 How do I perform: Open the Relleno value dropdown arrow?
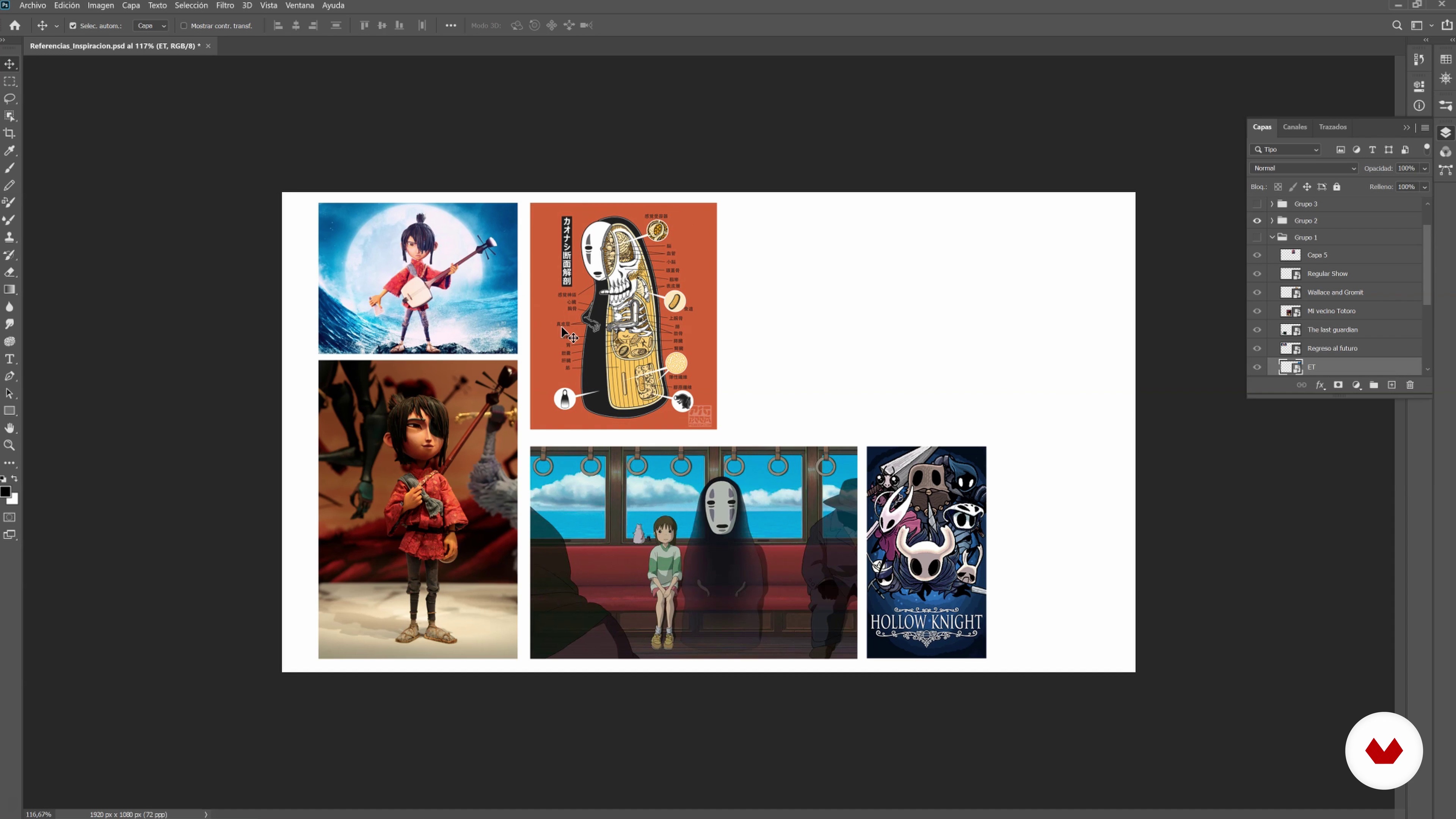(x=1425, y=187)
